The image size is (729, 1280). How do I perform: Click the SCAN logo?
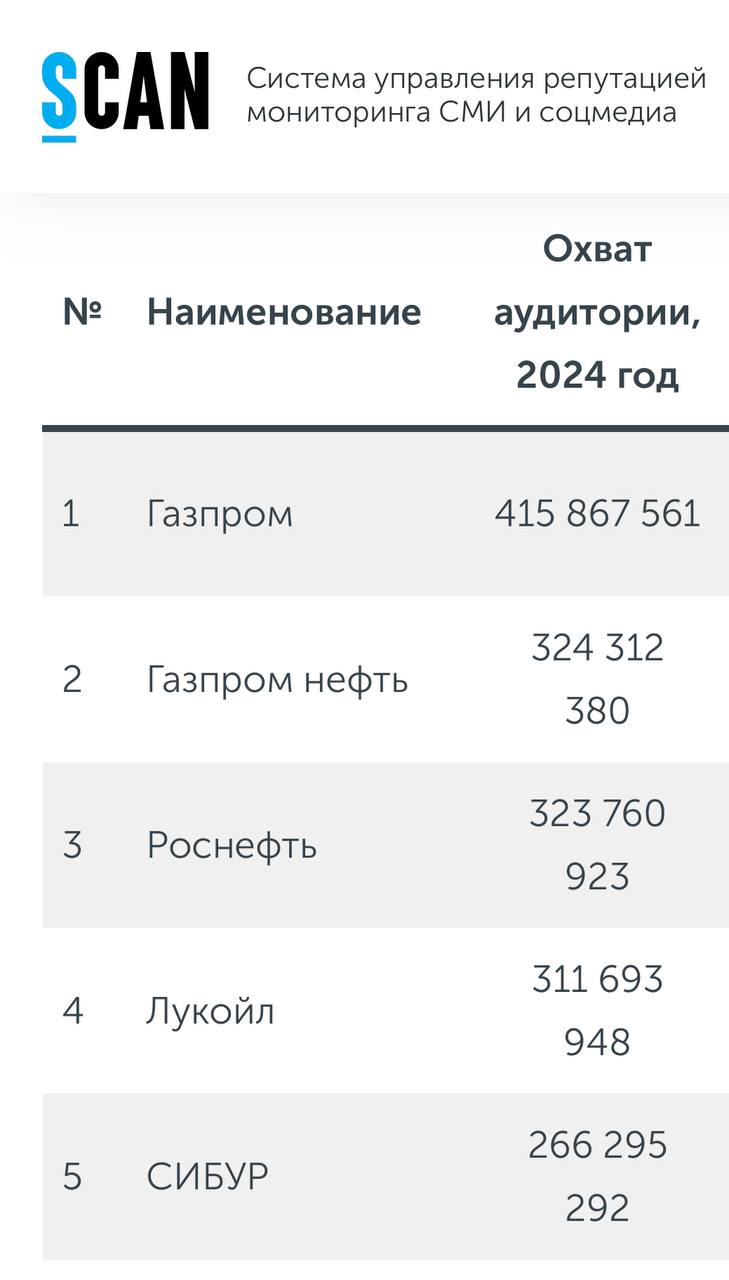tap(125, 94)
